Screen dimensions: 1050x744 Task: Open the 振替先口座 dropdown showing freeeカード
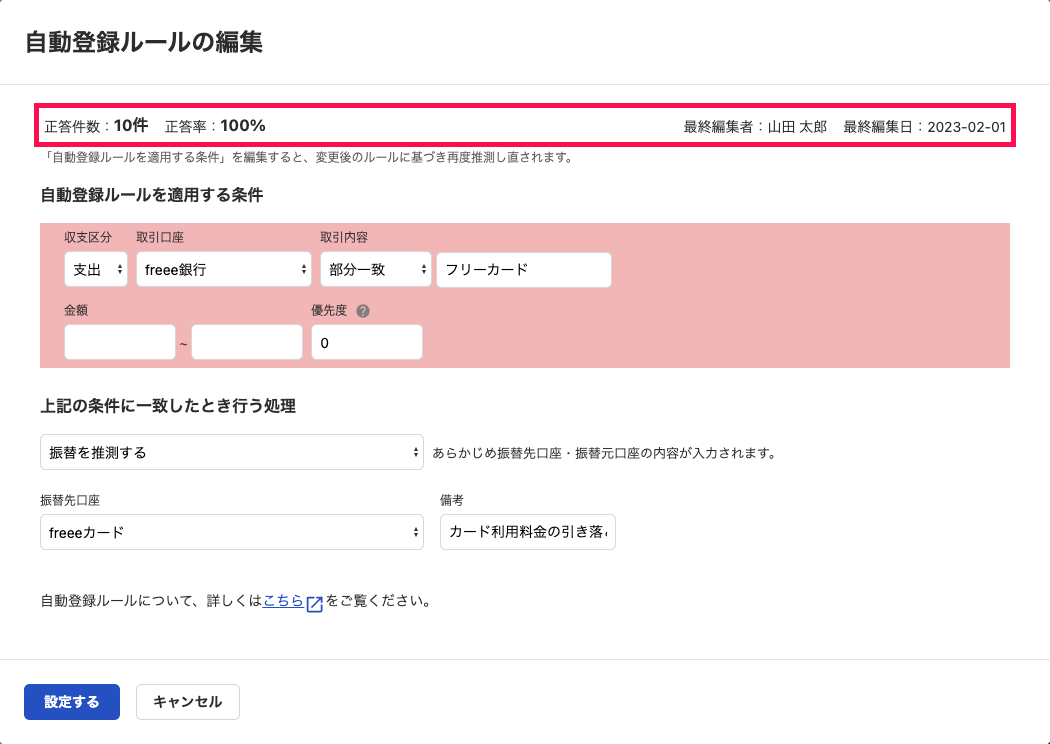(x=232, y=532)
